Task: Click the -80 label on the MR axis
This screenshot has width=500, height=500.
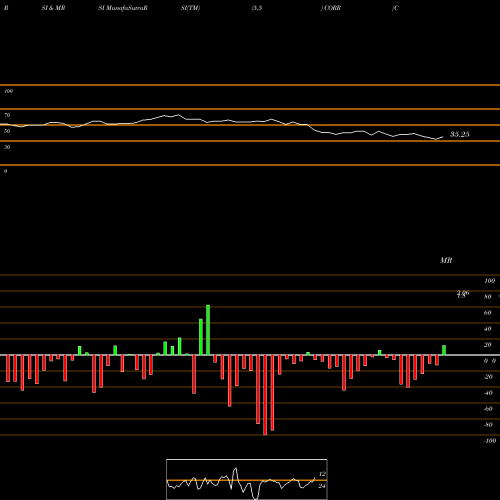Action: point(488,425)
